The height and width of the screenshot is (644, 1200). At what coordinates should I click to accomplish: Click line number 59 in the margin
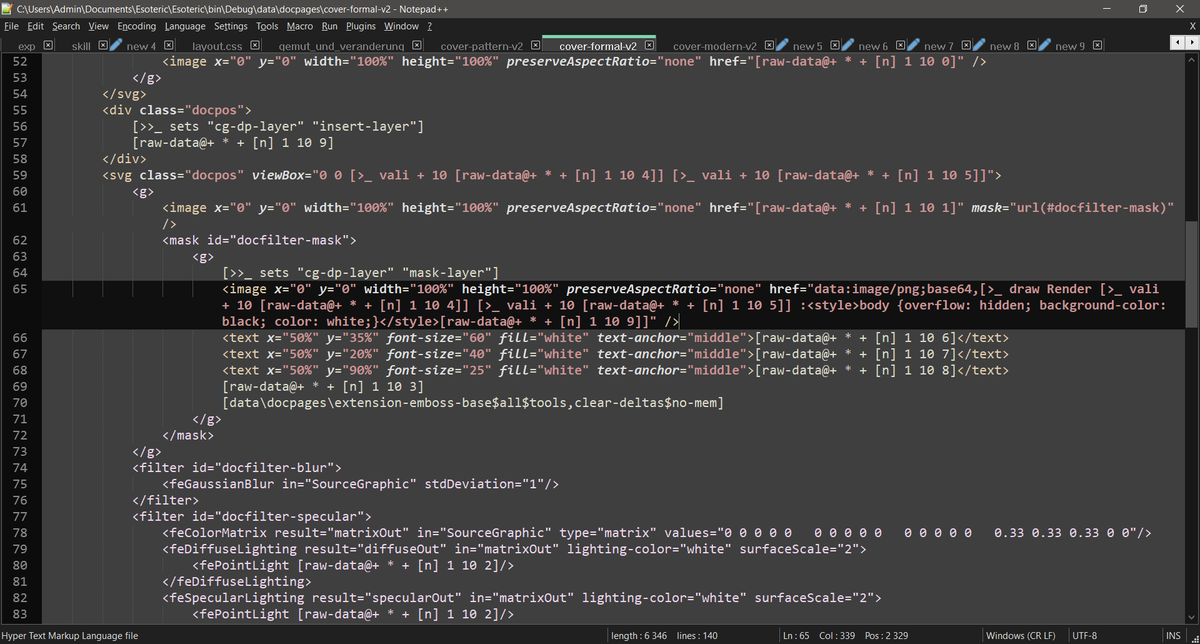[x=20, y=175]
